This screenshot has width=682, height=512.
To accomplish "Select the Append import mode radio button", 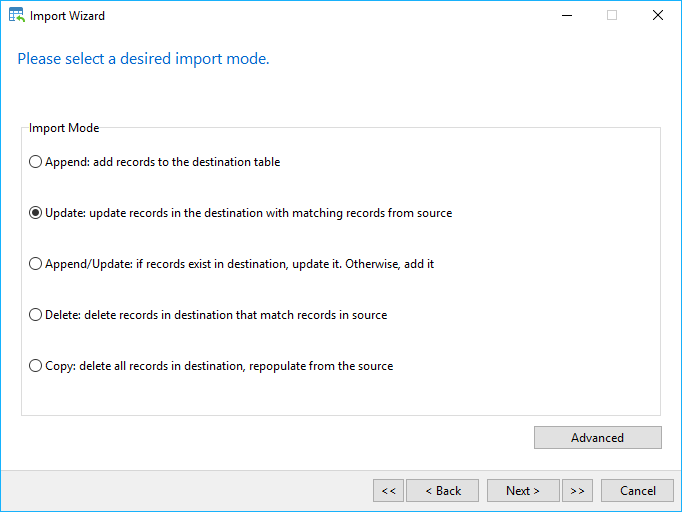I will coord(35,162).
